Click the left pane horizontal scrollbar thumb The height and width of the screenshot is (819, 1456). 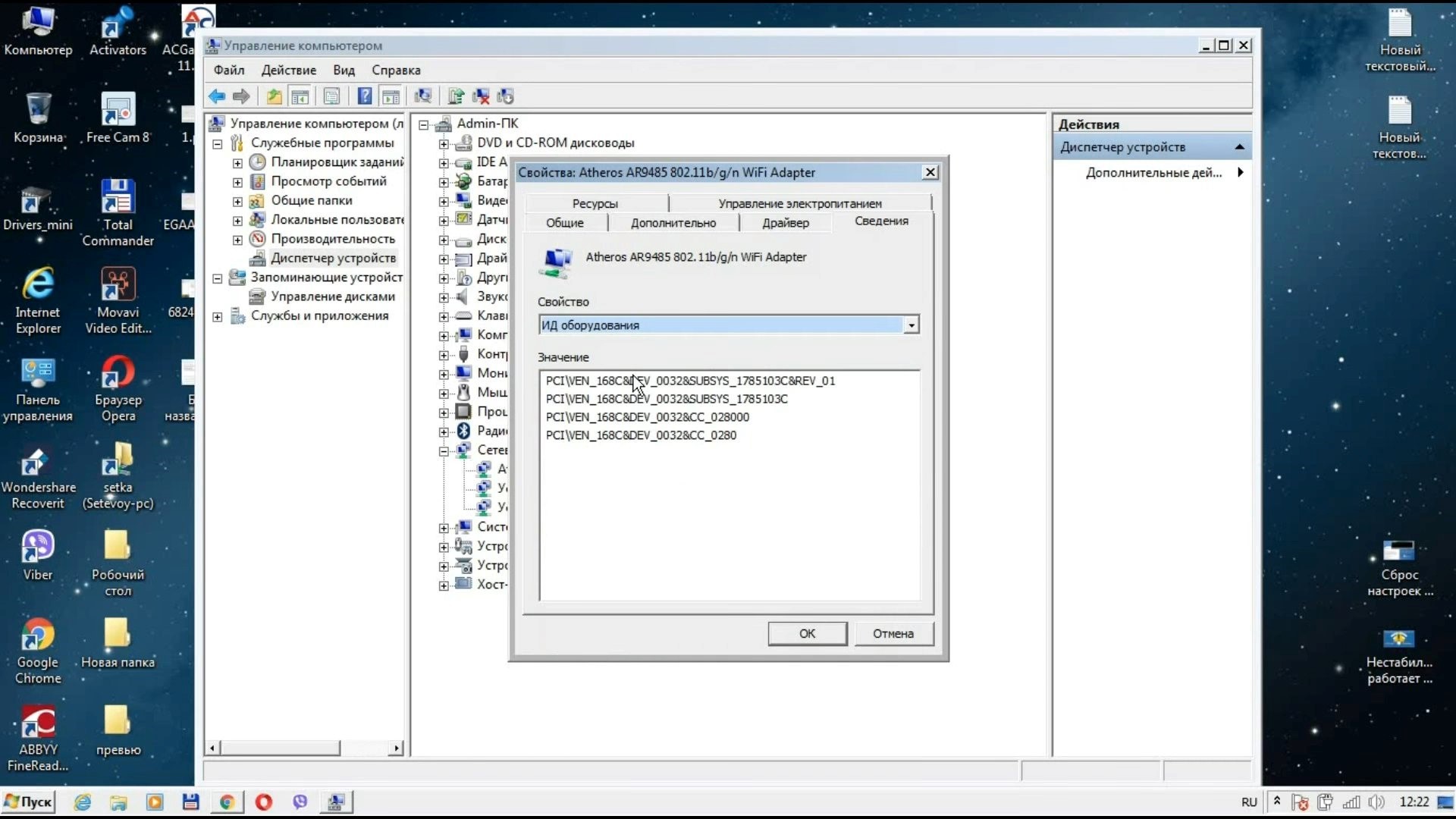point(279,748)
